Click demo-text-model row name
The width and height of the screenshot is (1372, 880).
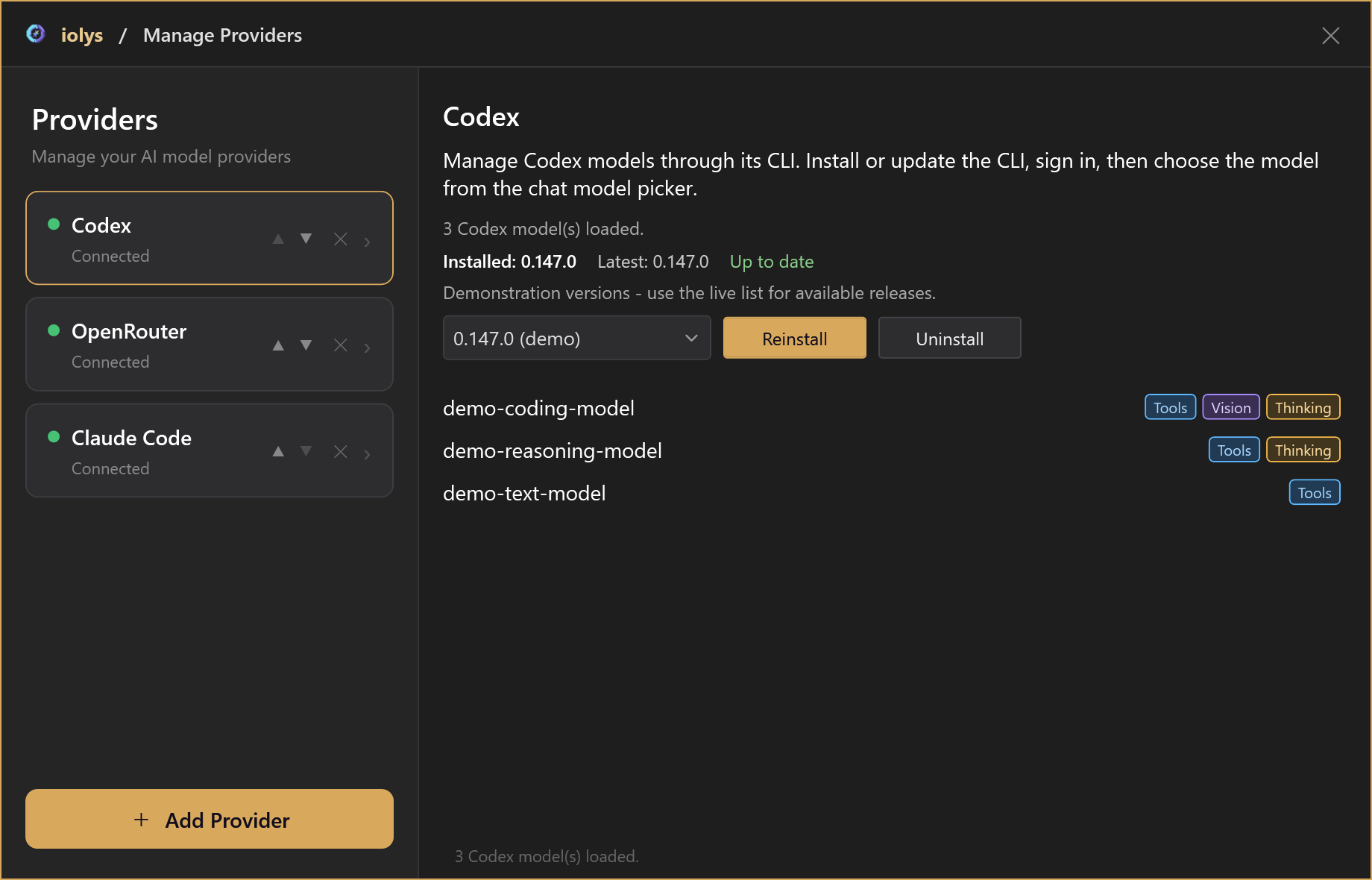point(524,493)
